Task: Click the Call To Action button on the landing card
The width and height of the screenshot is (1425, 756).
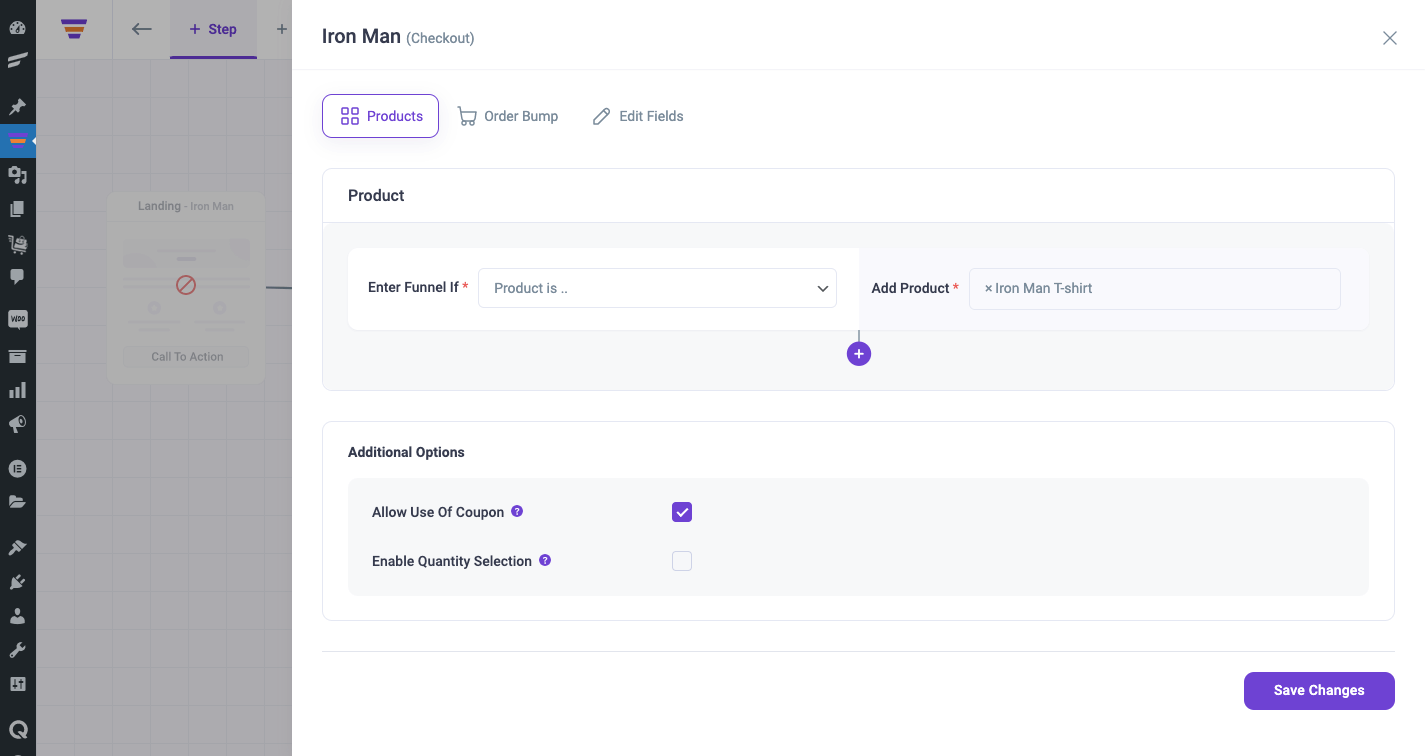Action: 187,357
